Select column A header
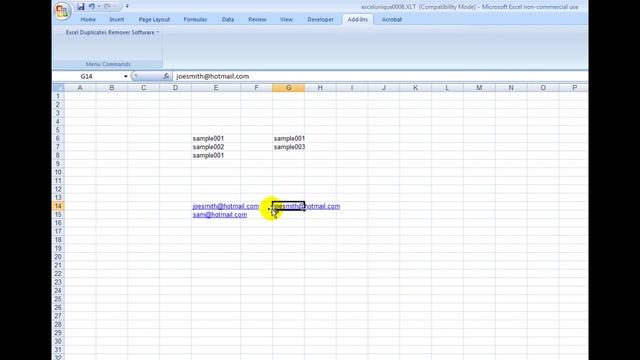This screenshot has height=360, width=640. [80, 88]
